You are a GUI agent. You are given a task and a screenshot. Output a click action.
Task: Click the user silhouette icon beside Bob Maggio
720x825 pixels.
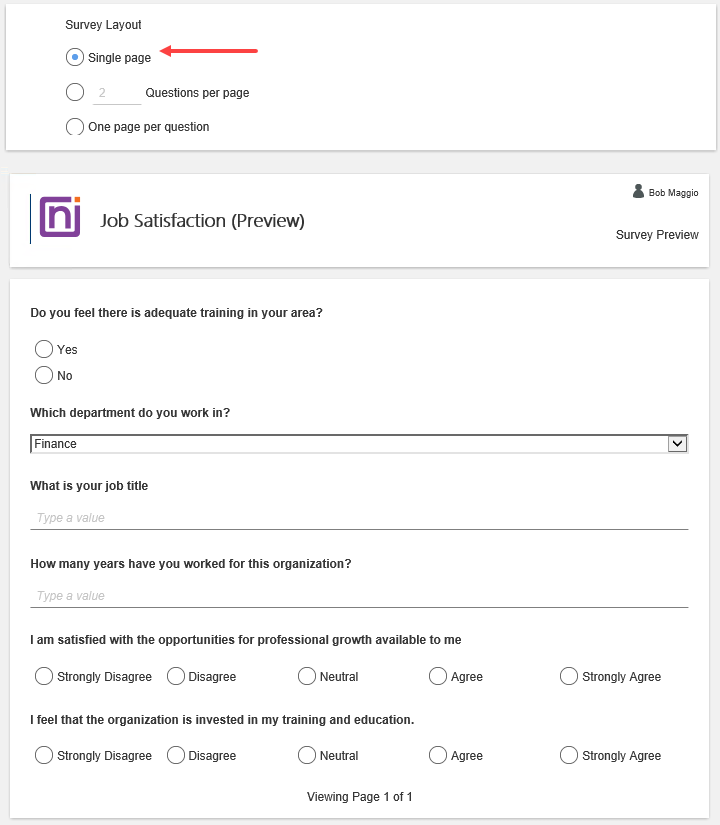[638, 192]
